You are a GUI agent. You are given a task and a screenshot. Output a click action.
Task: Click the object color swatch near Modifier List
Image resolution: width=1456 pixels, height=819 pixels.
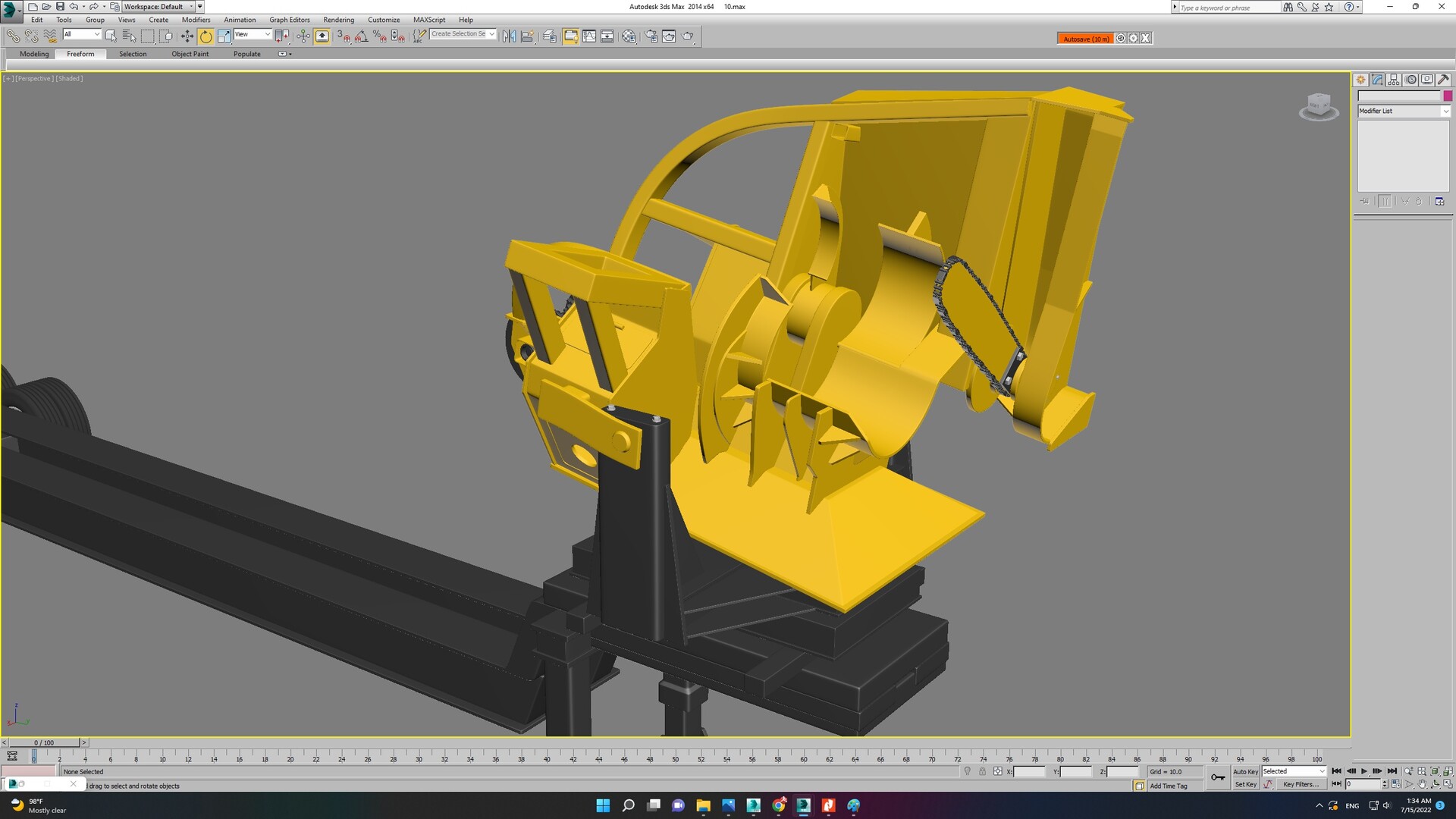coord(1448,96)
